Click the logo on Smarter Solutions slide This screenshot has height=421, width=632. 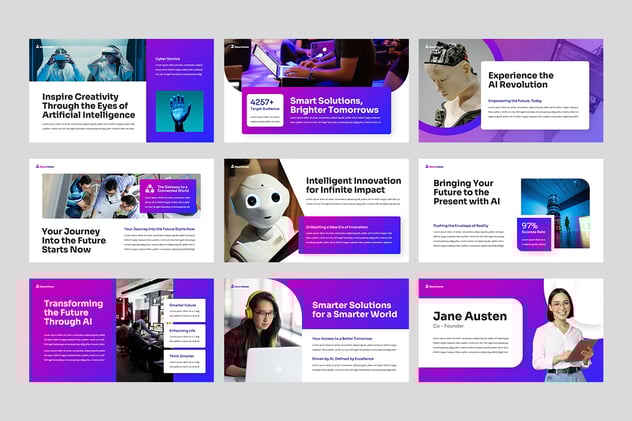(232, 285)
